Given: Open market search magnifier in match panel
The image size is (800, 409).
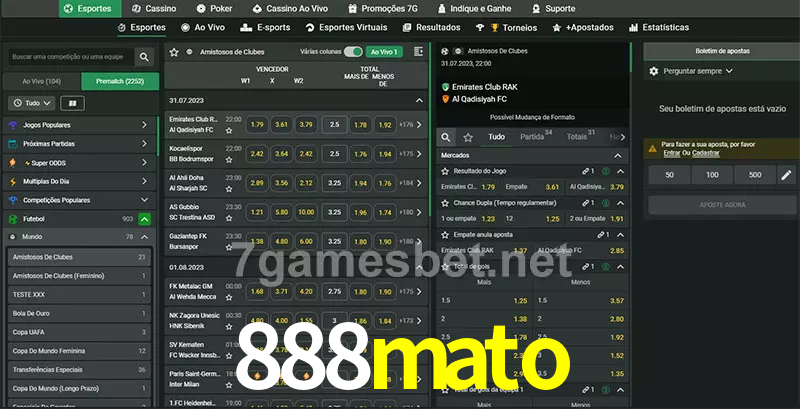Looking at the screenshot, I should (x=446, y=137).
